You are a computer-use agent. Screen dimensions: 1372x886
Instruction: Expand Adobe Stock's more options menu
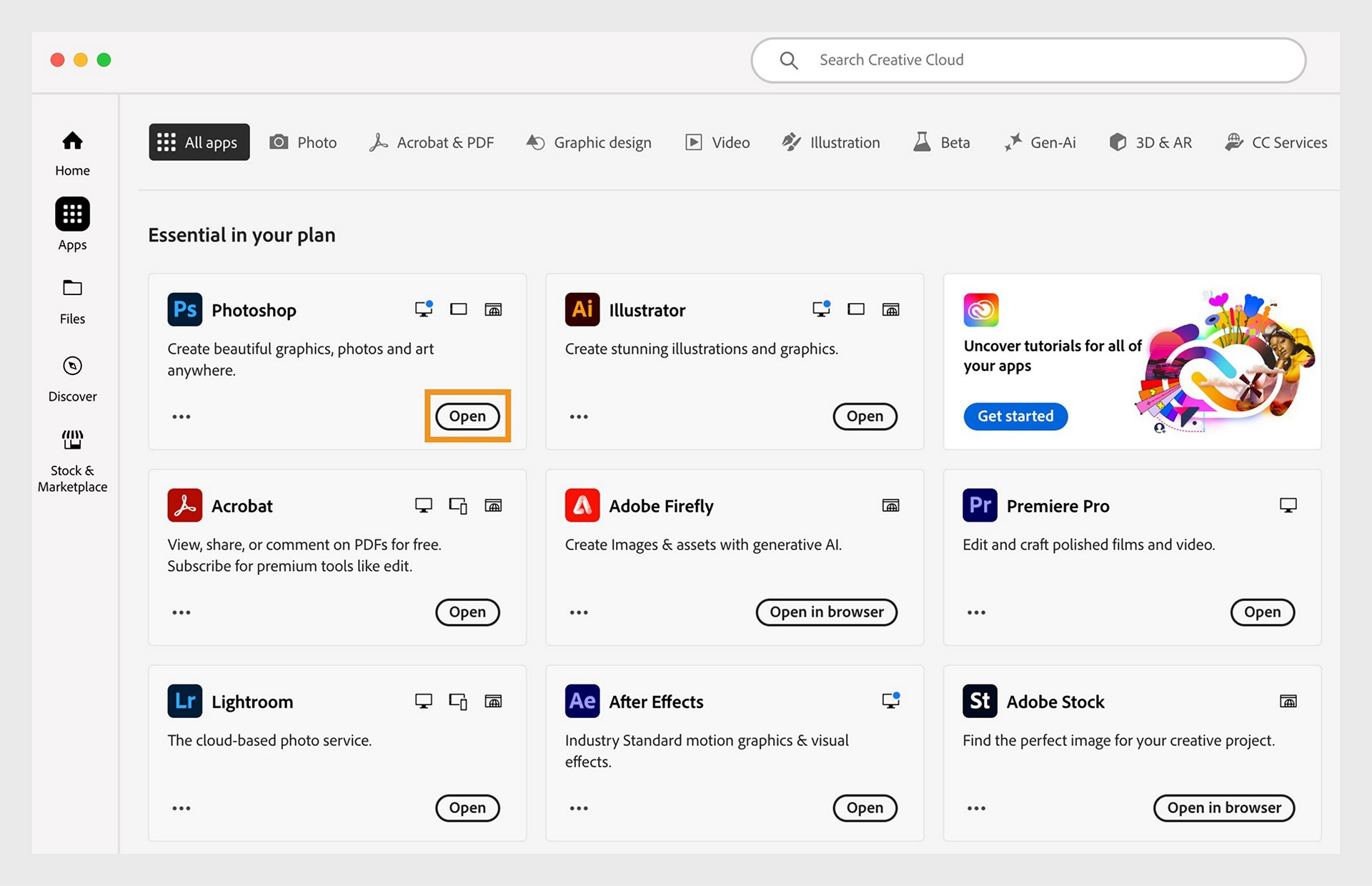[x=976, y=808]
